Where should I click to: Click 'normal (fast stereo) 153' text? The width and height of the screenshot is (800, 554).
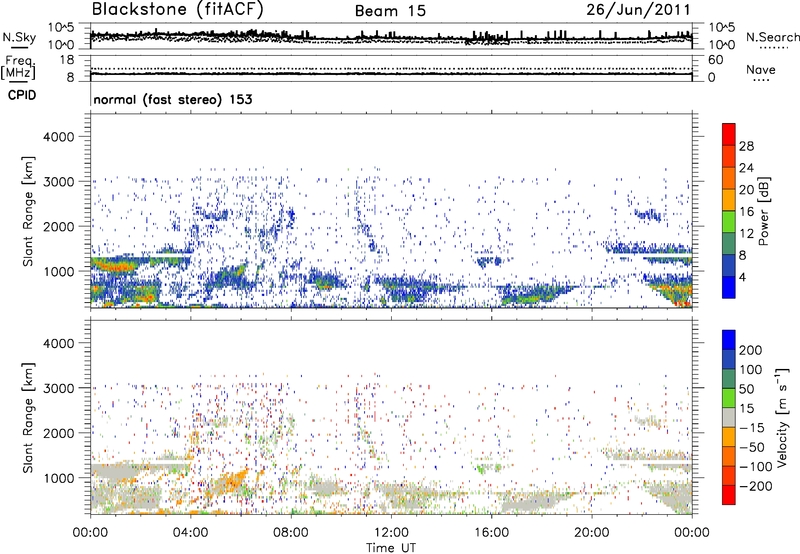coord(173,99)
